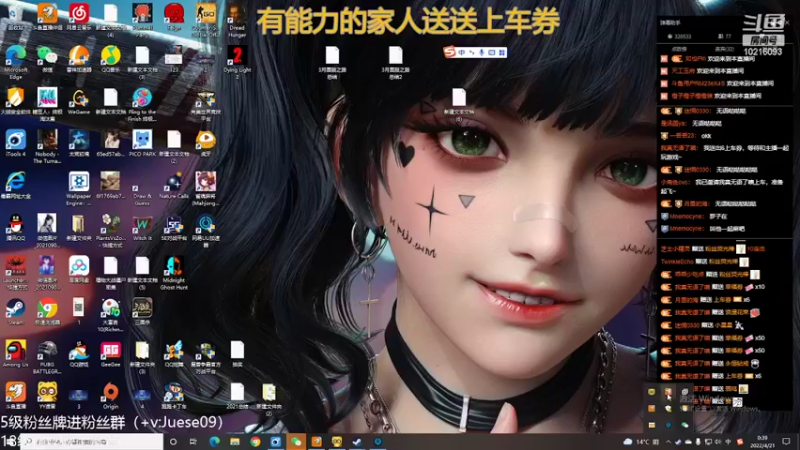Switch to Steam in the taskbar
The height and width of the screenshot is (450, 800).
[x=357, y=442]
